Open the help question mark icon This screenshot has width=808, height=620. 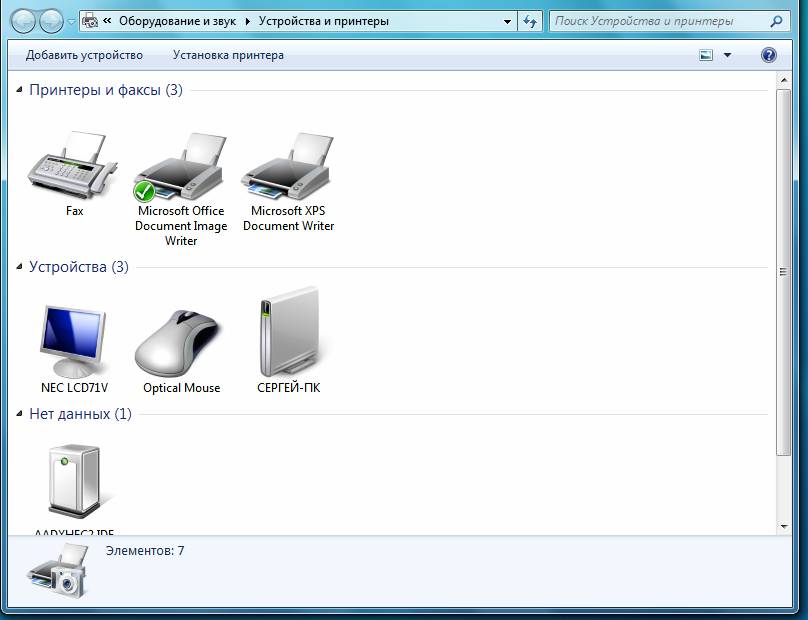click(769, 55)
